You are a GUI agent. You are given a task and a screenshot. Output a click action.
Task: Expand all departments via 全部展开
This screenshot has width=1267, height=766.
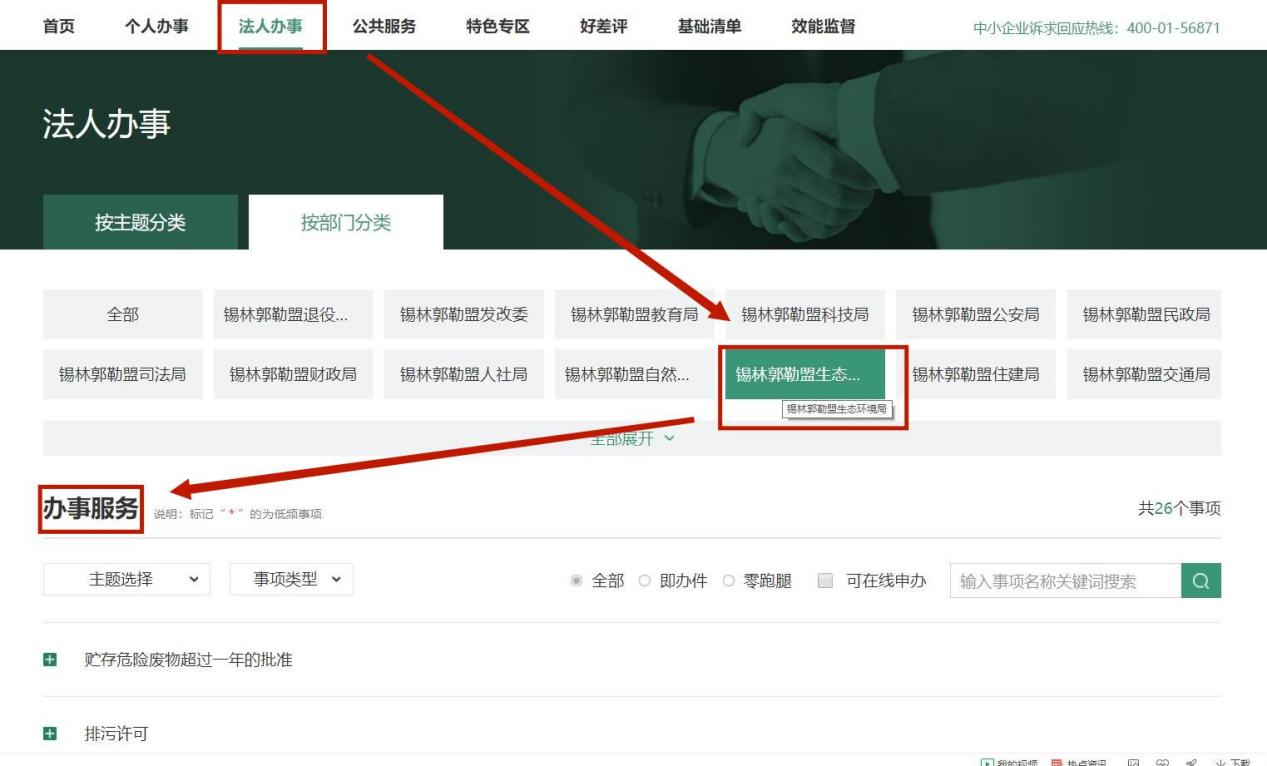click(x=632, y=439)
